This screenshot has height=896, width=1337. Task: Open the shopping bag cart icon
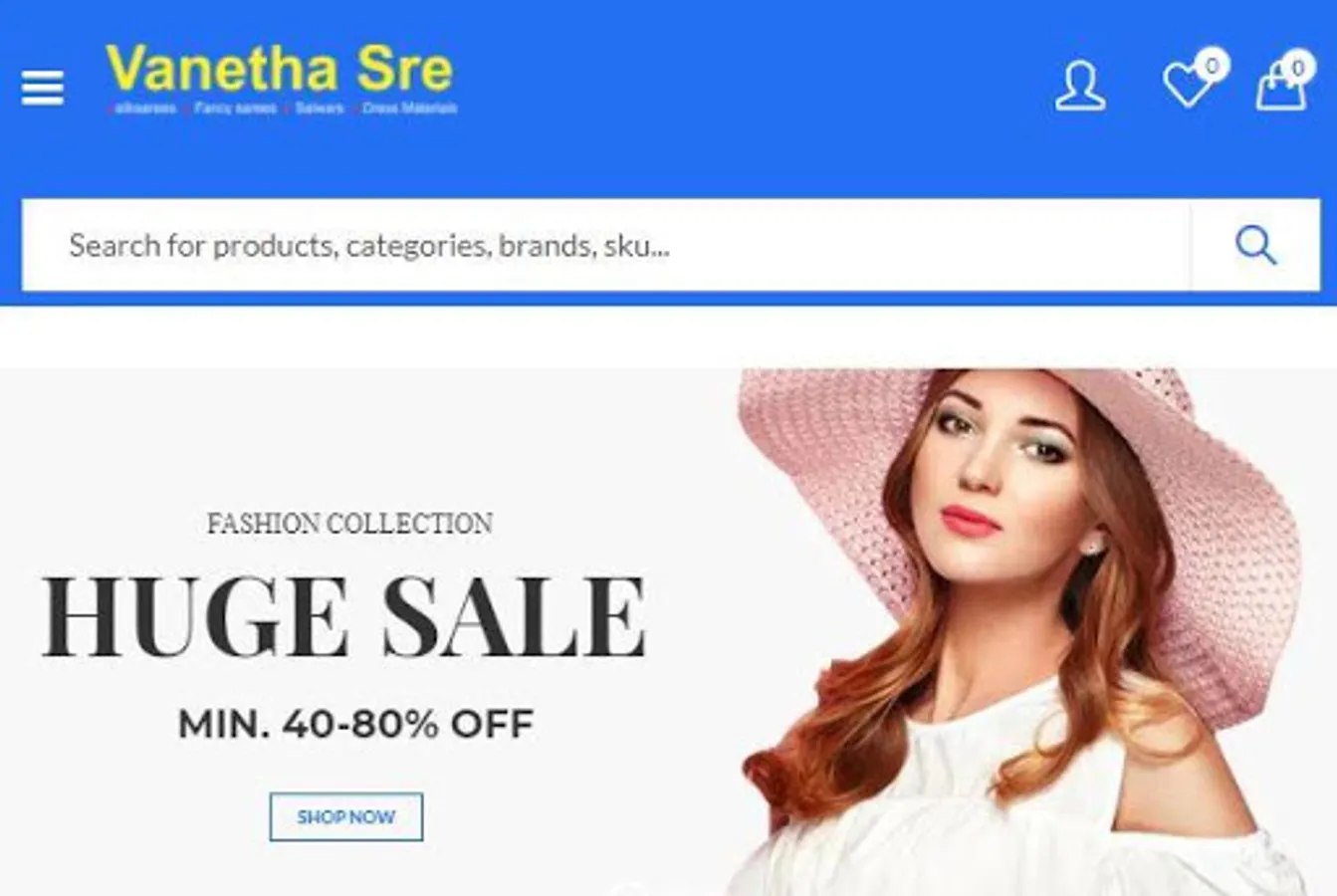pyautogui.click(x=1280, y=88)
